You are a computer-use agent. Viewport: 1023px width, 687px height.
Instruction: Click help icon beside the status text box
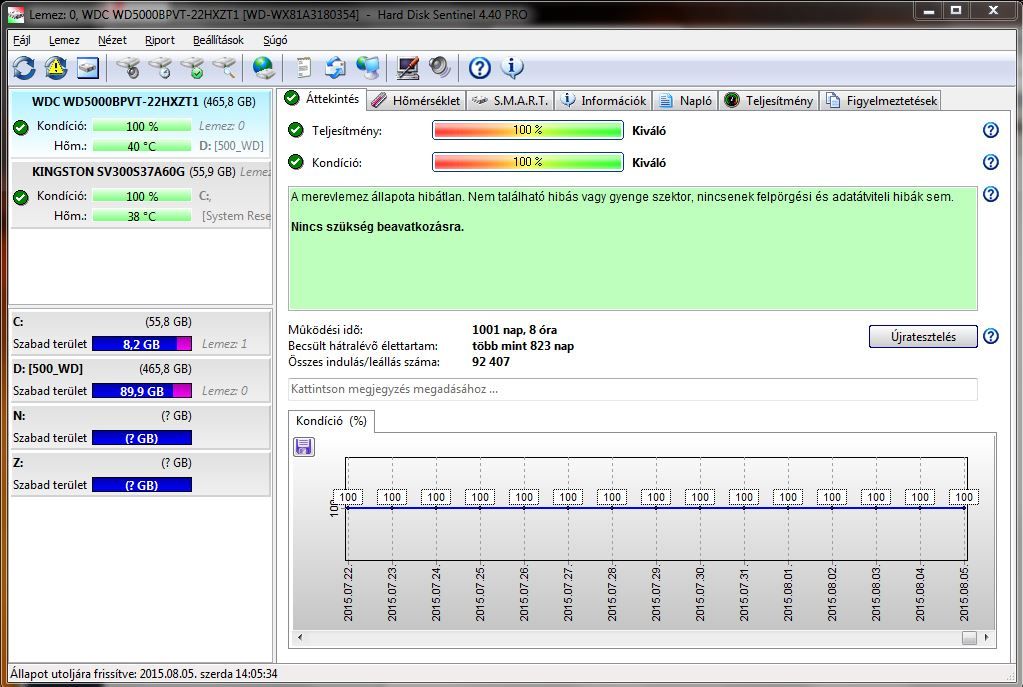990,194
